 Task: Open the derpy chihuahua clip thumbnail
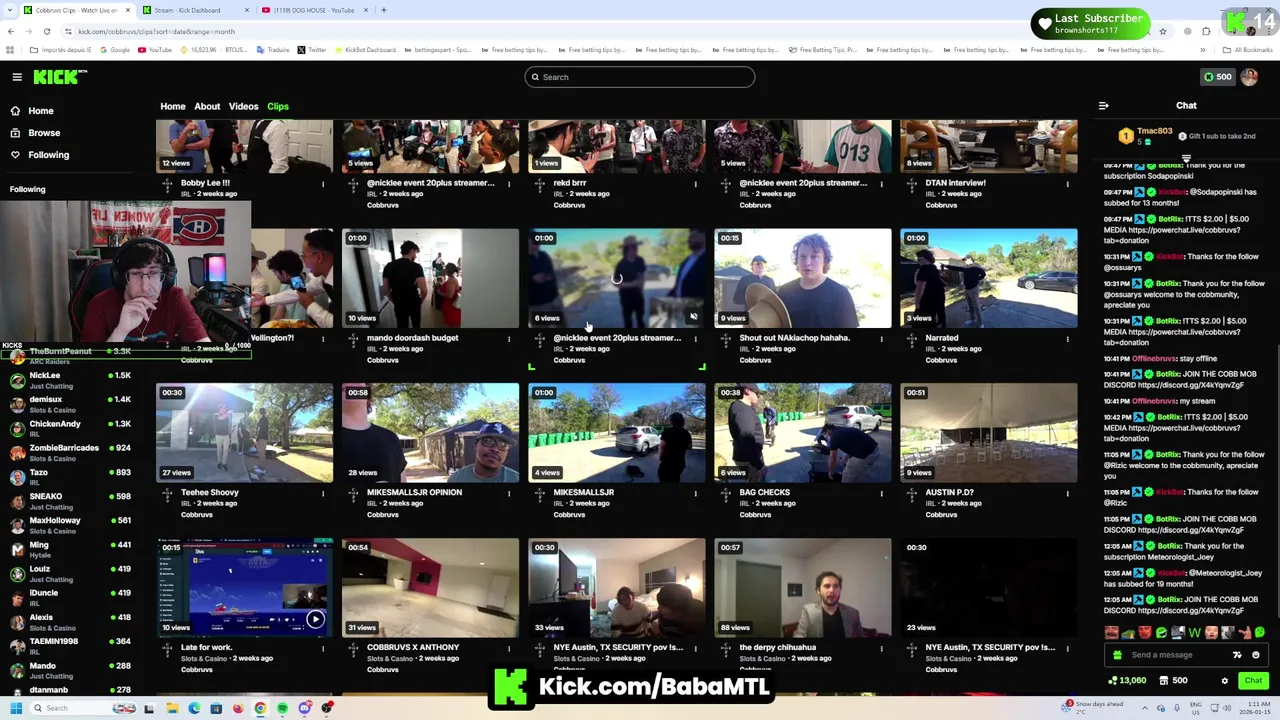[x=802, y=588]
